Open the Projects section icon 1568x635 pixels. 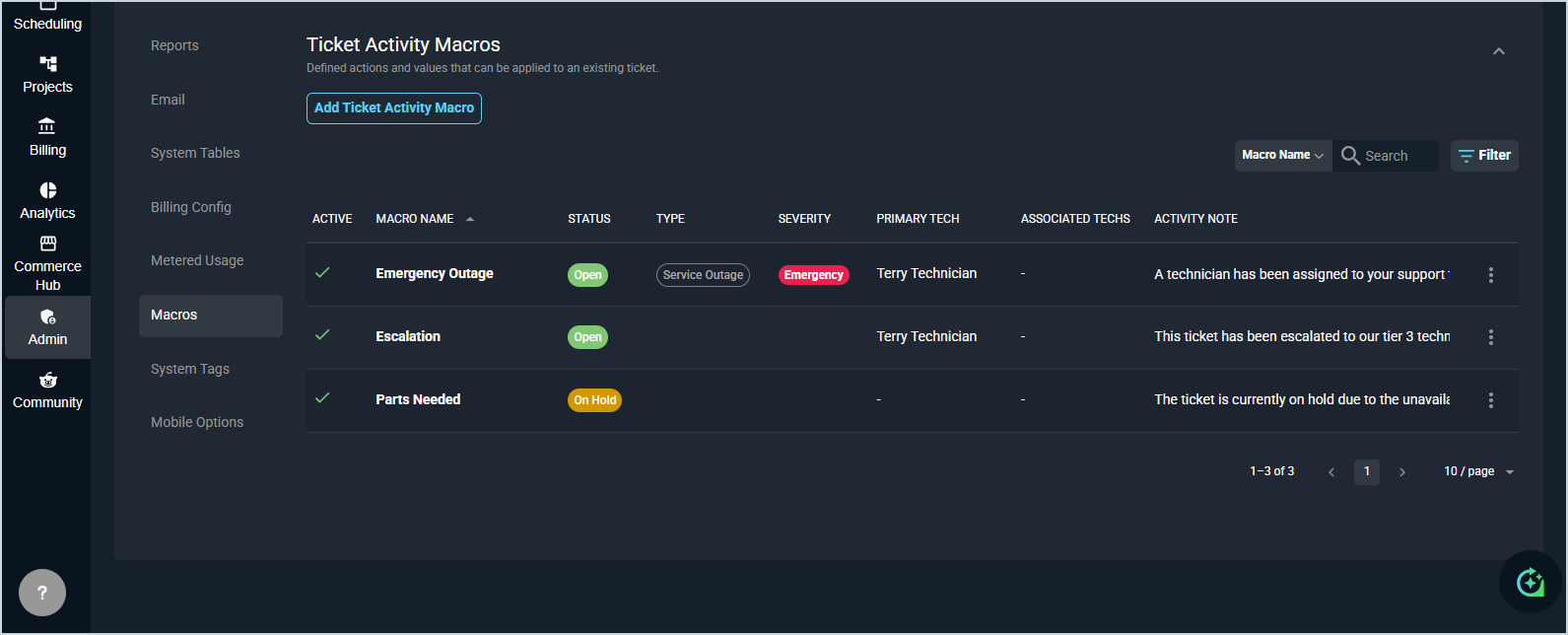pyautogui.click(x=47, y=65)
